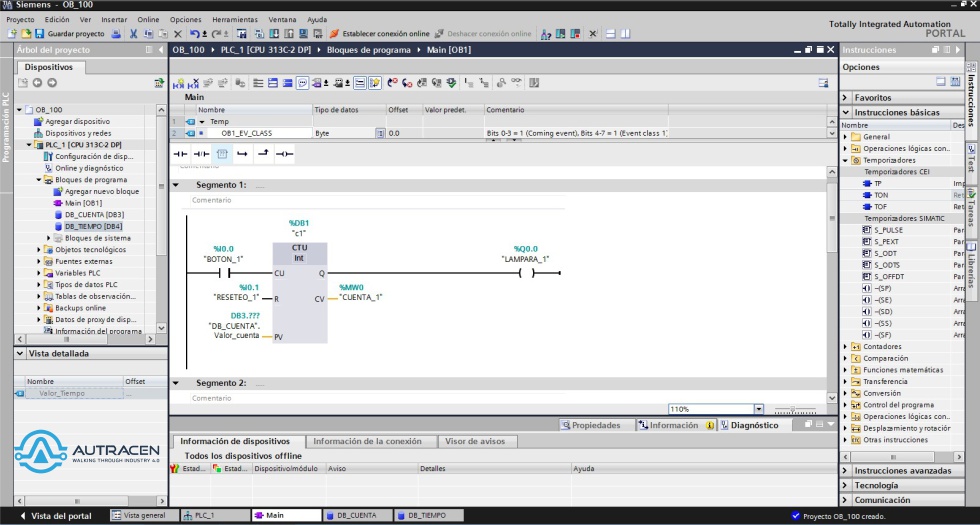Insert an empty box instruction
This screenshot has width=980, height=525.
click(222, 154)
